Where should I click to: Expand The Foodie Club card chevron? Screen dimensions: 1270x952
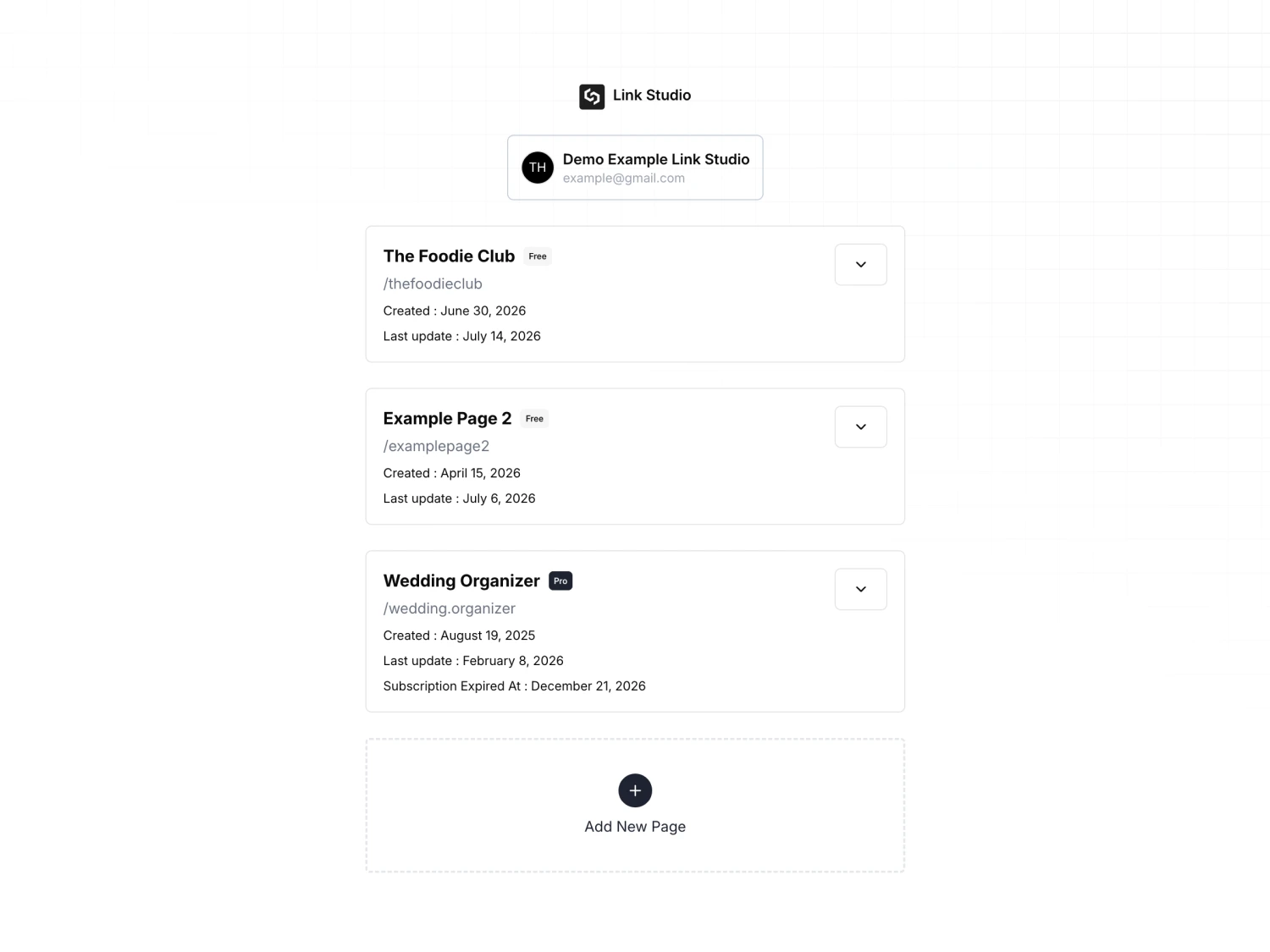[x=860, y=265]
